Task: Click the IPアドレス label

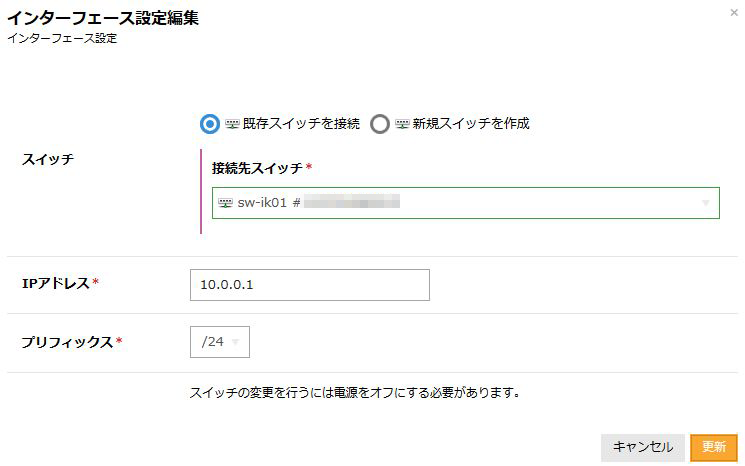Action: pyautogui.click(x=56, y=284)
